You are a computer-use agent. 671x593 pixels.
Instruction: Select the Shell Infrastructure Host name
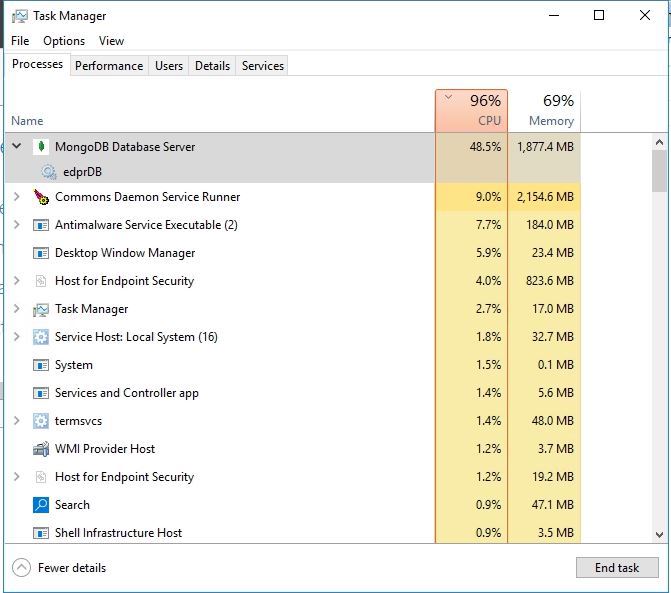pyautogui.click(x=119, y=533)
